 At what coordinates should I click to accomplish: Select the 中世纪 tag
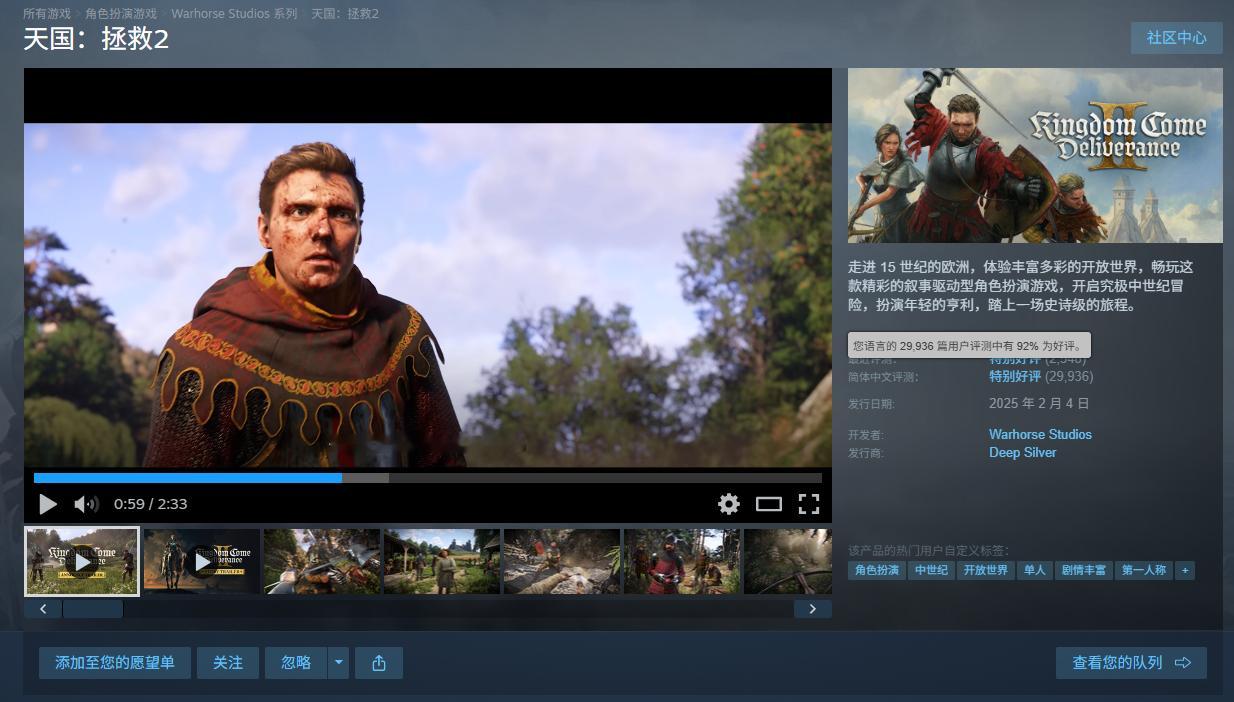point(931,570)
